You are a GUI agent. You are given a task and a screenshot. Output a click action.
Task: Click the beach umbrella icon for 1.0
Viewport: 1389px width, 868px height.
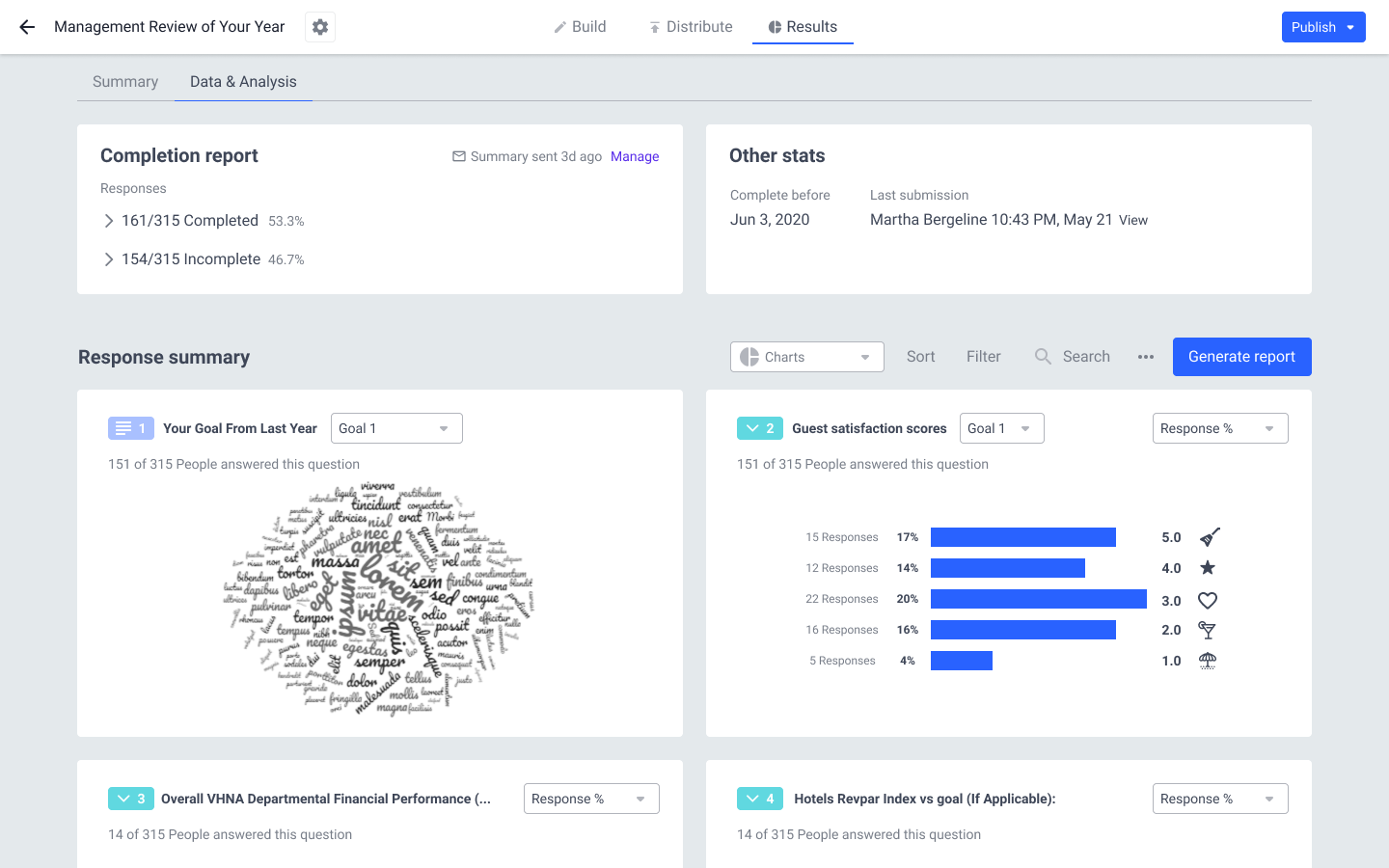pyautogui.click(x=1208, y=661)
